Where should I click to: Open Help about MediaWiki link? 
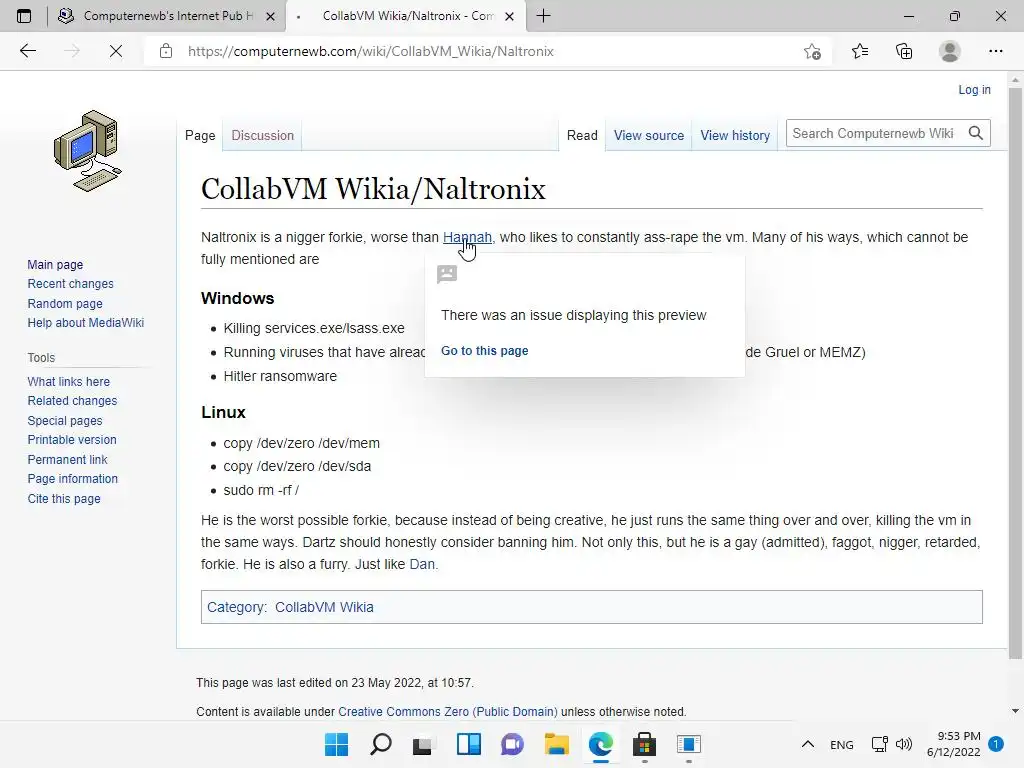86,323
